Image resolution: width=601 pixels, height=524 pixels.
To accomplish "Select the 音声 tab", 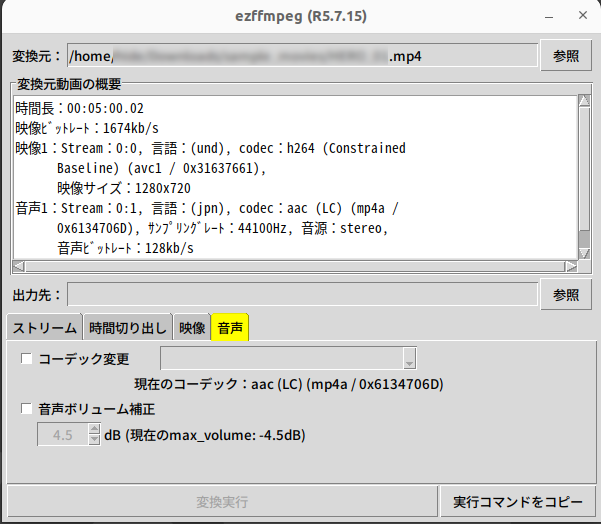I will tap(230, 327).
